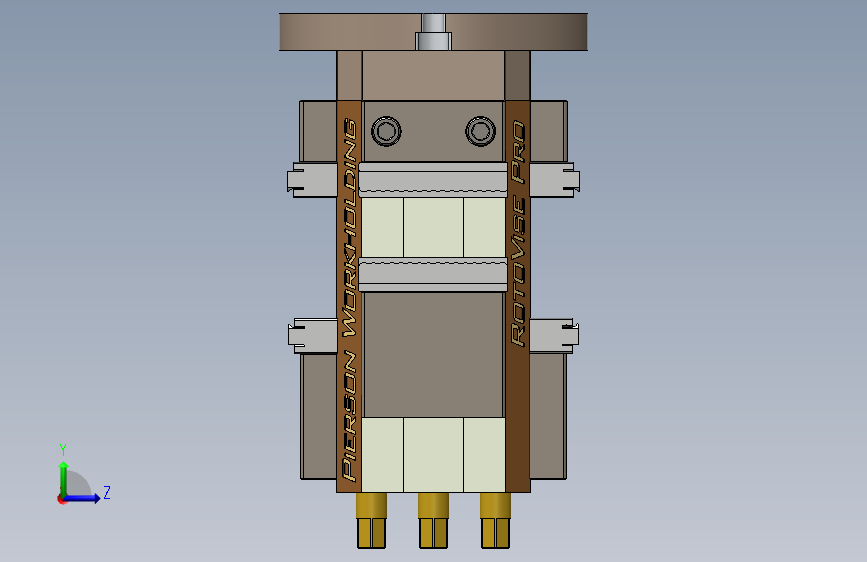Select the upper-right side clamp bracket
This screenshot has height=562, width=867.
click(555, 180)
